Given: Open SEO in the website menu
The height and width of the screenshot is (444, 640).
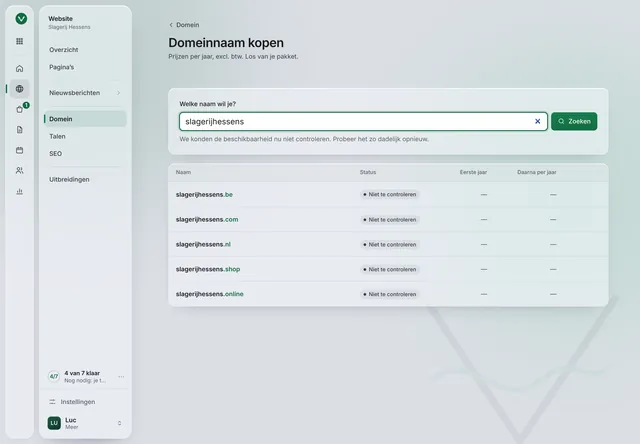Looking at the screenshot, I should (x=85, y=153).
